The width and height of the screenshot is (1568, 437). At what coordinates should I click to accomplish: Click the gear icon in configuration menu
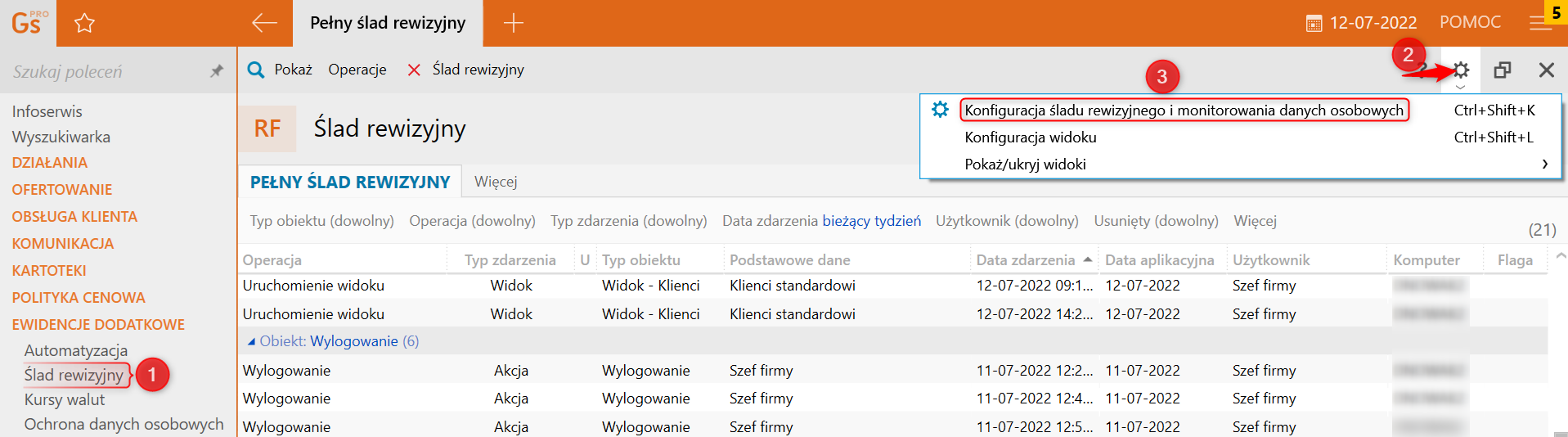pyautogui.click(x=940, y=110)
